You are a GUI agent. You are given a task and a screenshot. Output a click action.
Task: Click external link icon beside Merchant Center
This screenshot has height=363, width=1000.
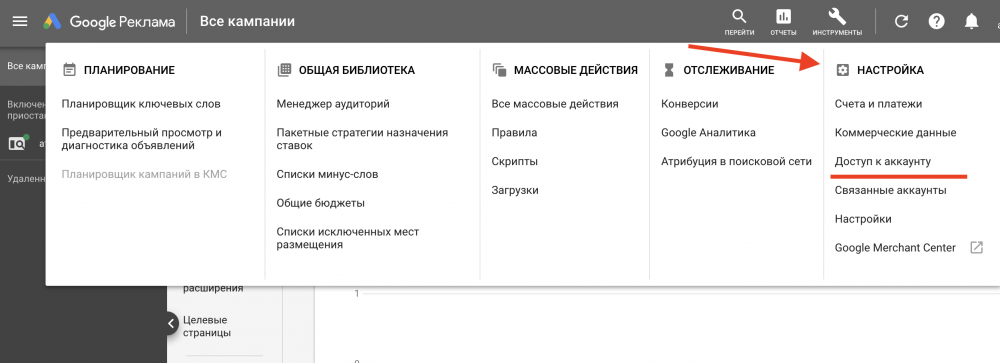coord(976,248)
